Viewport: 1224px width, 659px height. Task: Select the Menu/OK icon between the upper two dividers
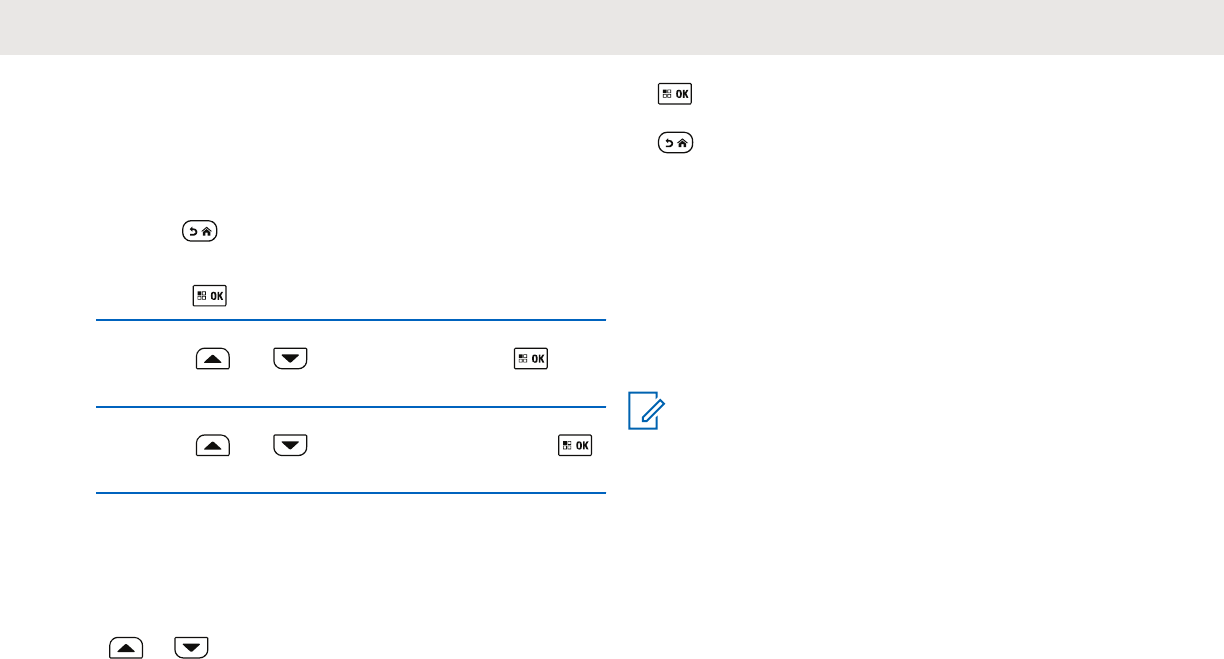click(531, 358)
